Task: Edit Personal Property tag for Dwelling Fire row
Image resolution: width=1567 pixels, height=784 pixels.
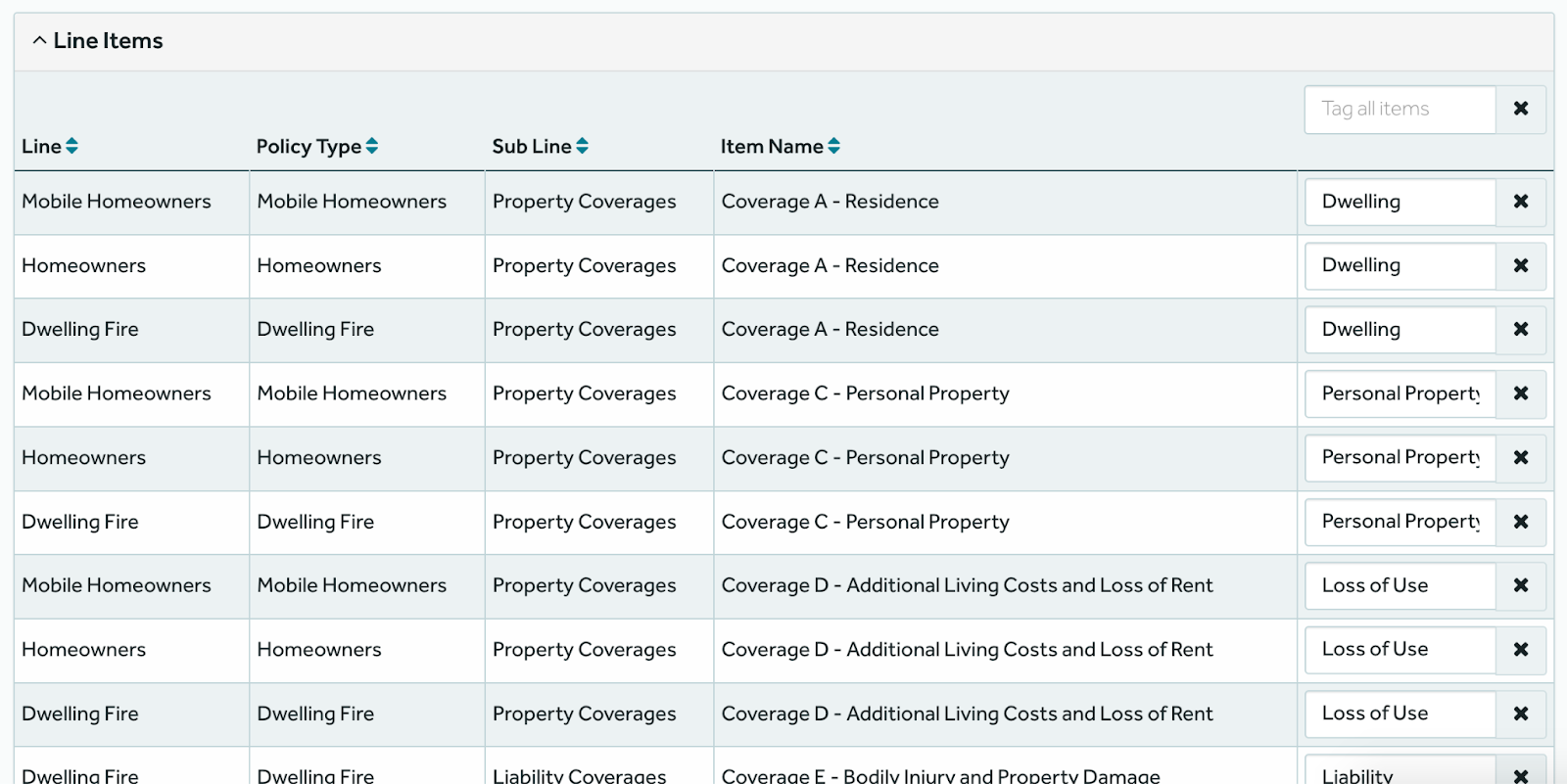Action: click(x=1400, y=522)
